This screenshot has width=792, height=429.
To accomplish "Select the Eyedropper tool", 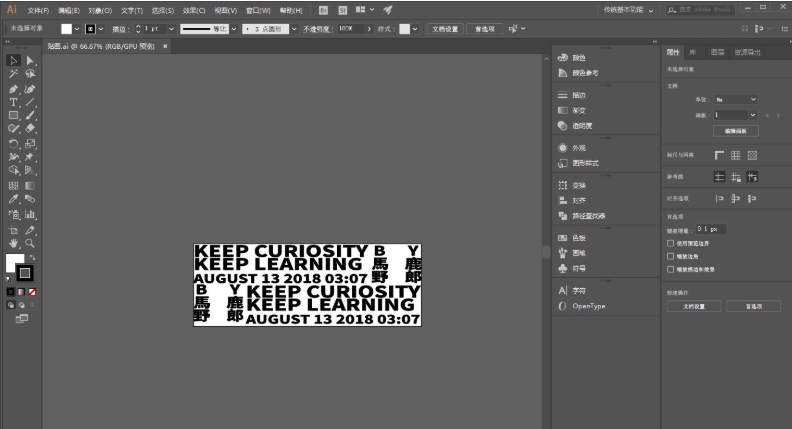I will [13, 199].
